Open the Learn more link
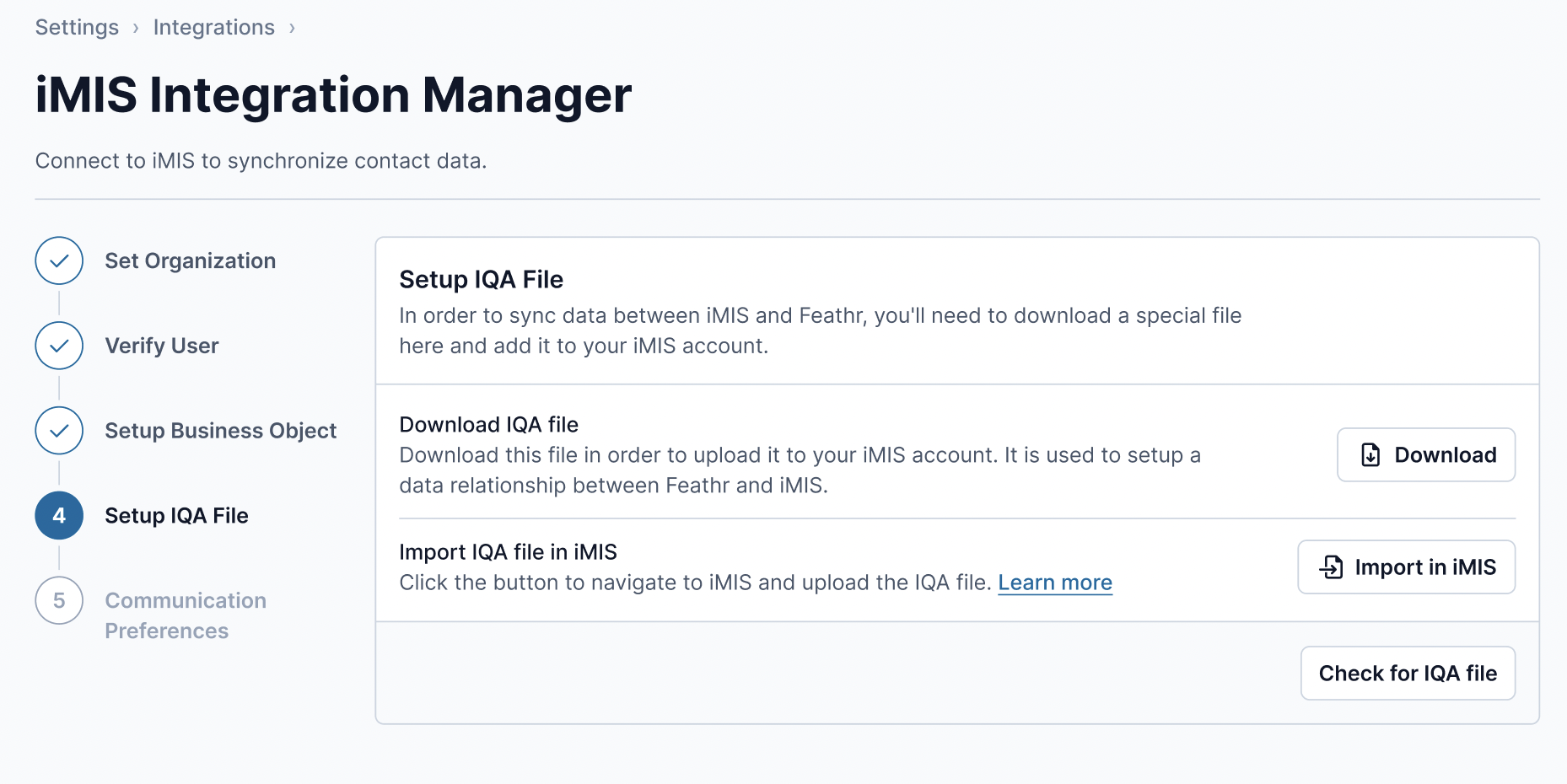The image size is (1567, 784). tap(1054, 583)
